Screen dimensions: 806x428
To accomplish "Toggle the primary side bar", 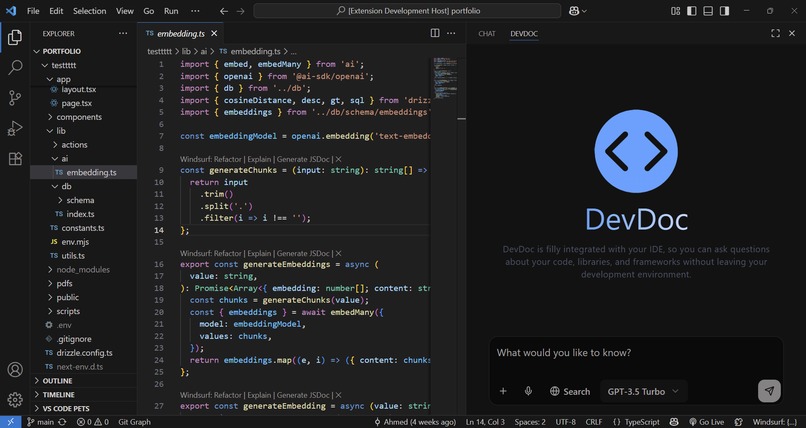I will point(692,11).
